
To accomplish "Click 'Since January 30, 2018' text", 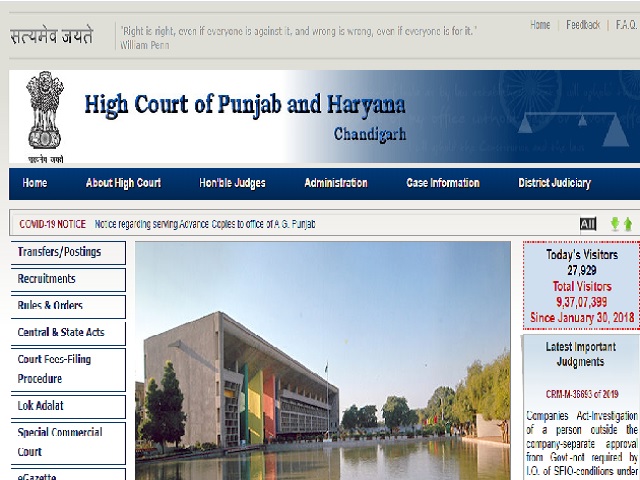I will (x=582, y=318).
